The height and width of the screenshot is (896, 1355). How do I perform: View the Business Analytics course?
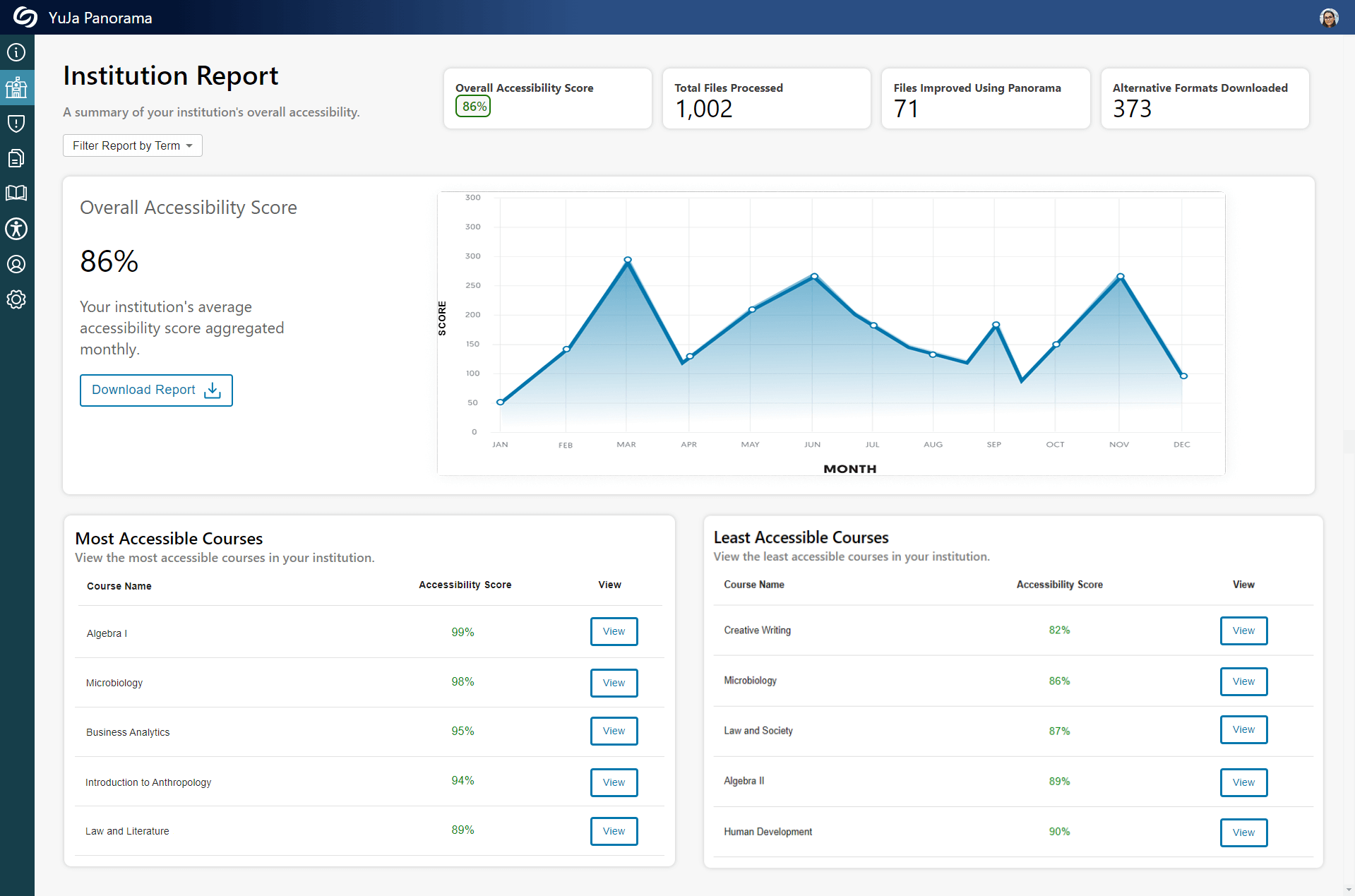[x=614, y=731]
